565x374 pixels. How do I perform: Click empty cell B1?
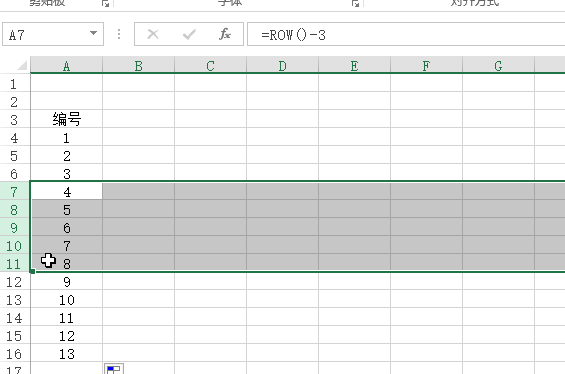[x=138, y=83]
